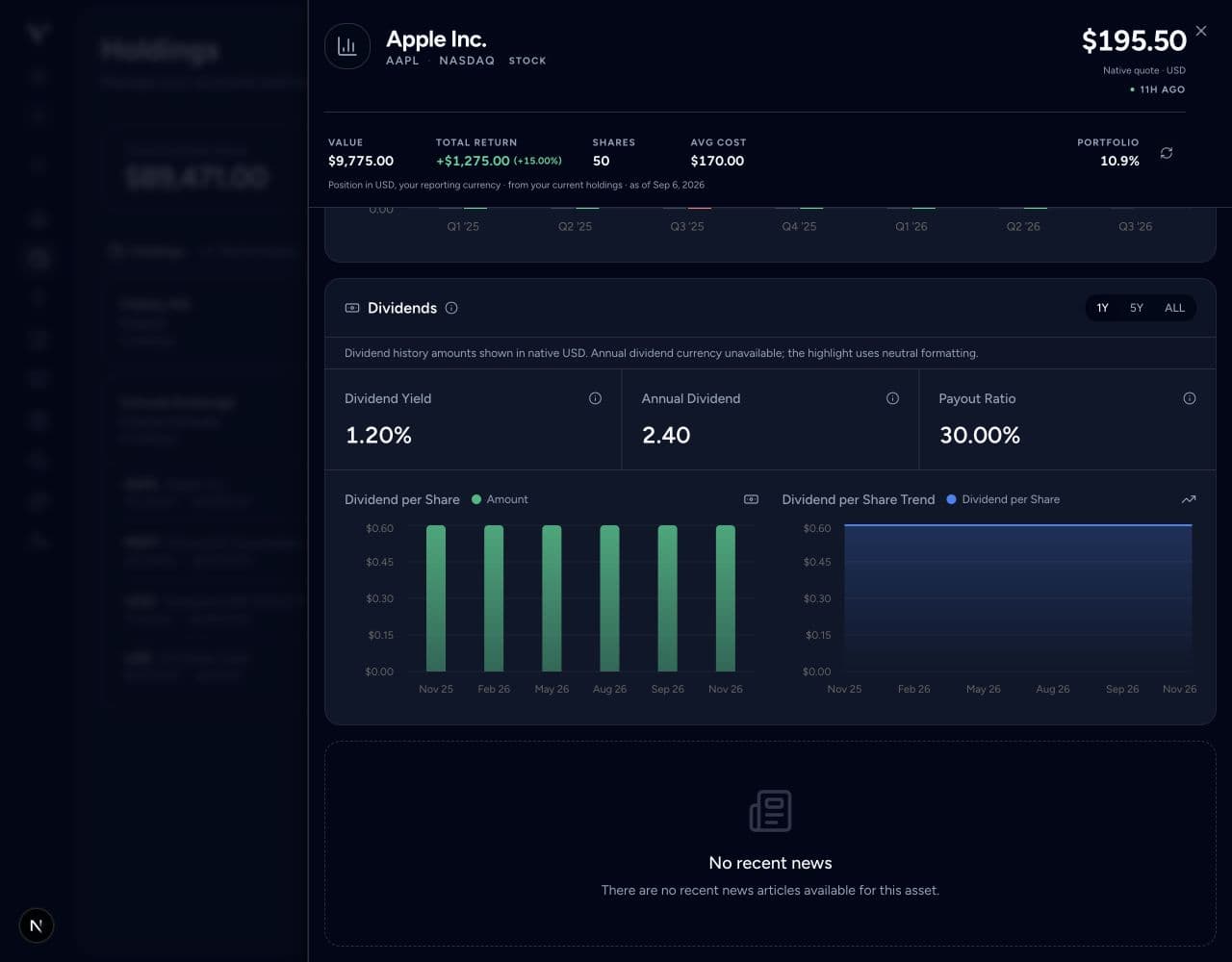The width and height of the screenshot is (1232, 962).
Task: Click the Feb 26 bar in dividend chart
Action: point(494,598)
